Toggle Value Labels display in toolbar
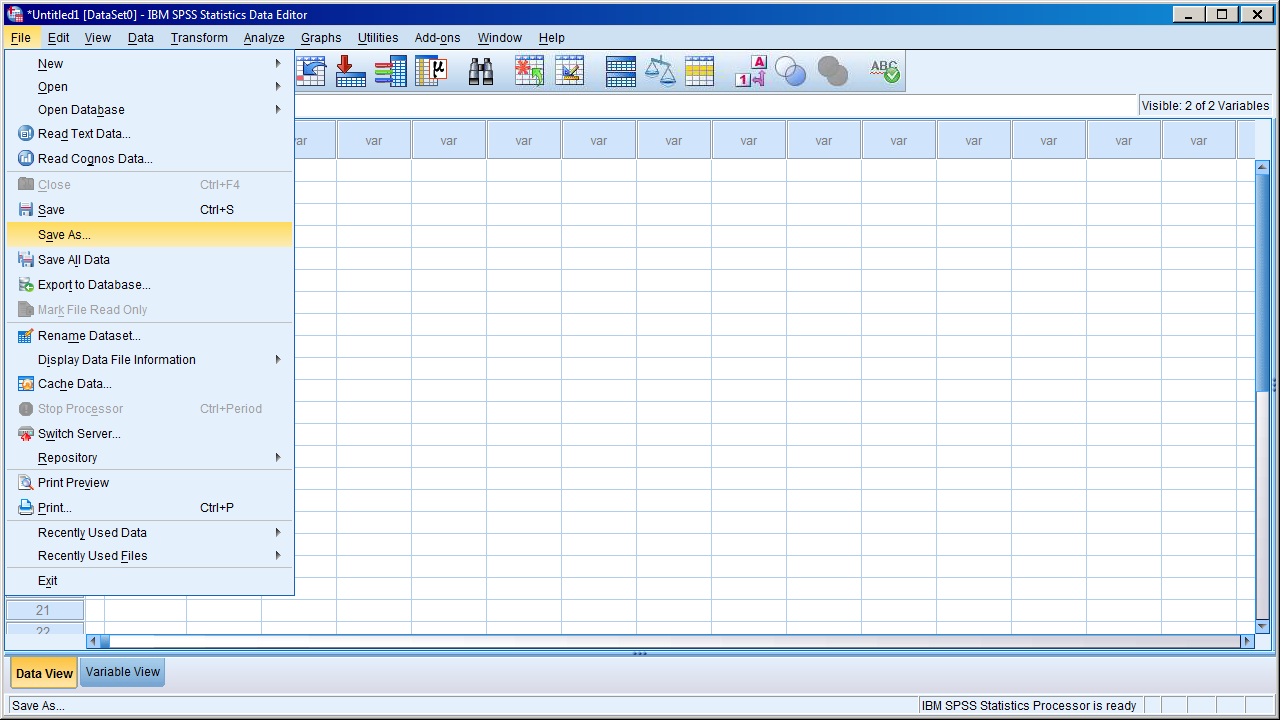Screen dimensions: 1283x722 click(750, 71)
